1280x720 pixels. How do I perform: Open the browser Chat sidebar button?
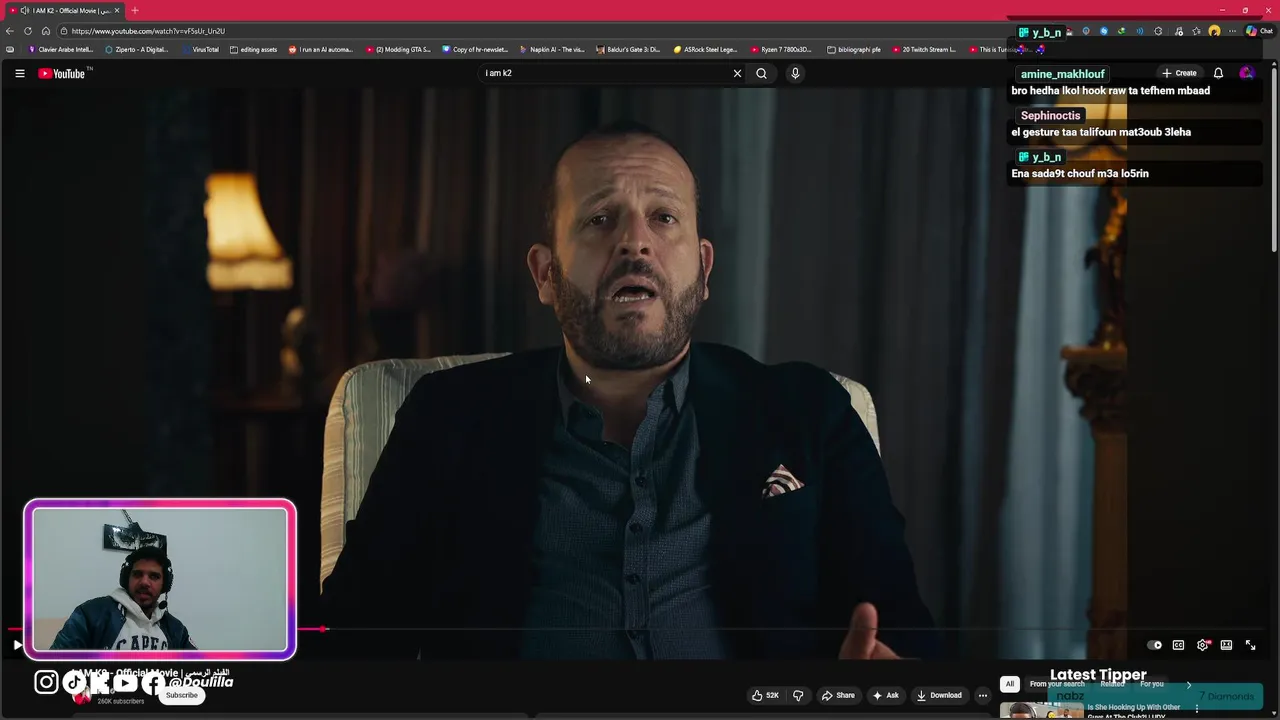[x=1259, y=31]
